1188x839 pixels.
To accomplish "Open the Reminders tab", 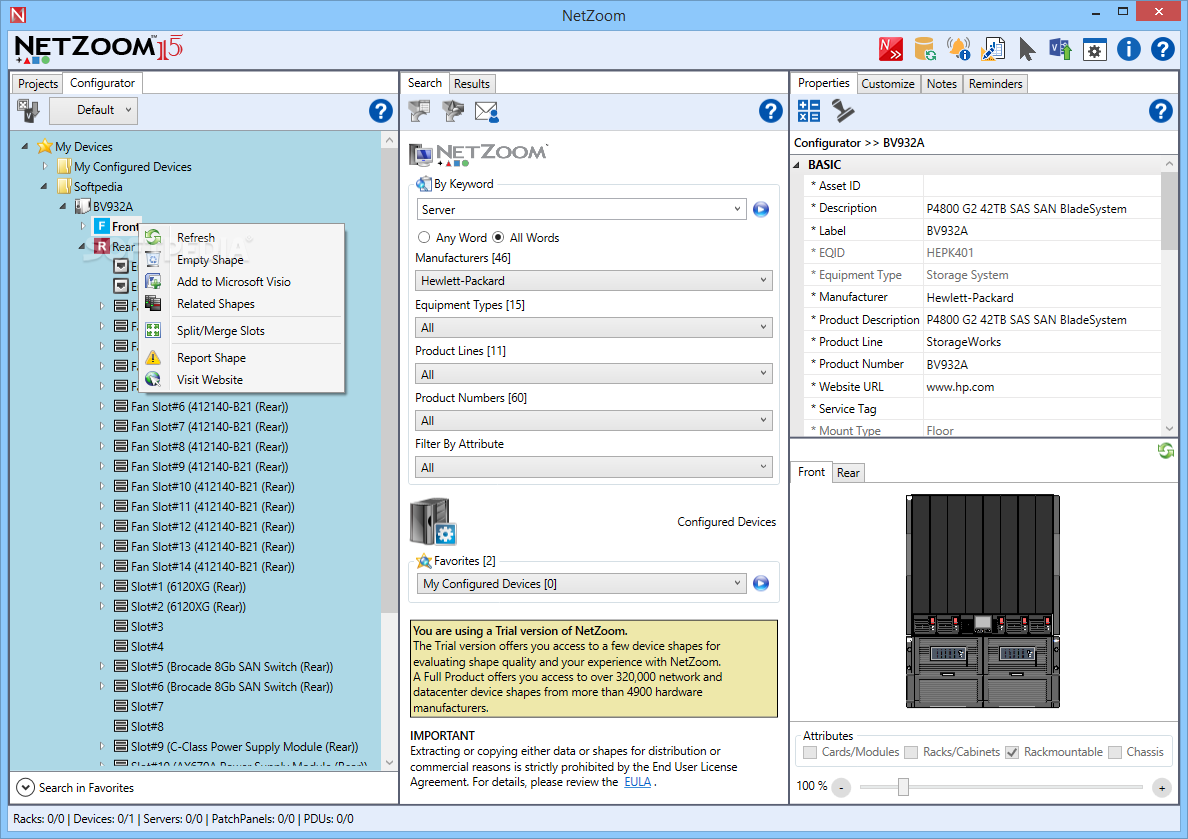I will [995, 83].
